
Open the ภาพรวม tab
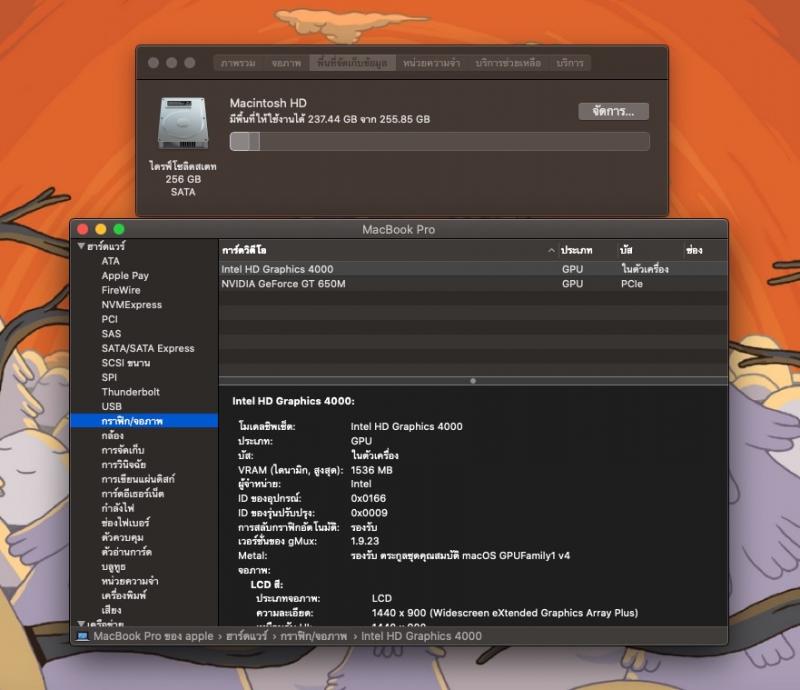(238, 63)
